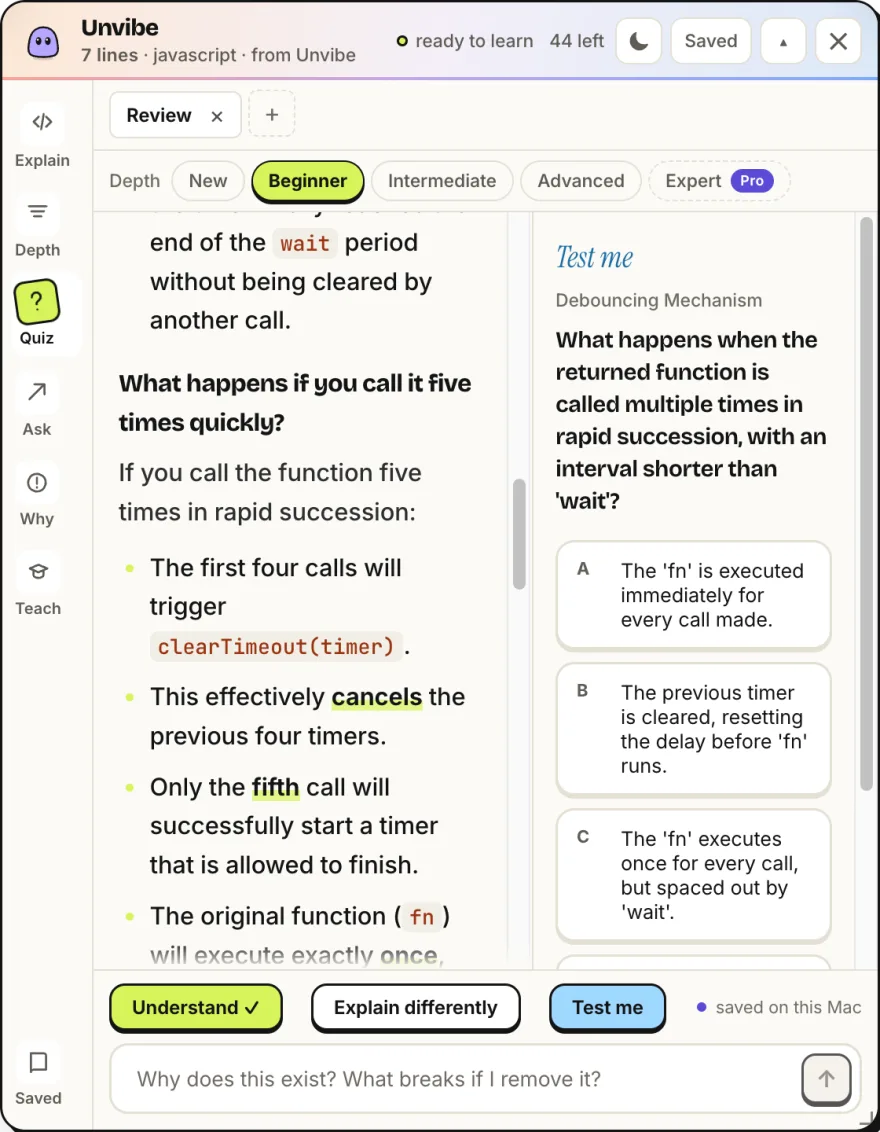This screenshot has height=1132, width=880.
Task: Click the 'ready to learn' status indicator
Action: coord(465,41)
